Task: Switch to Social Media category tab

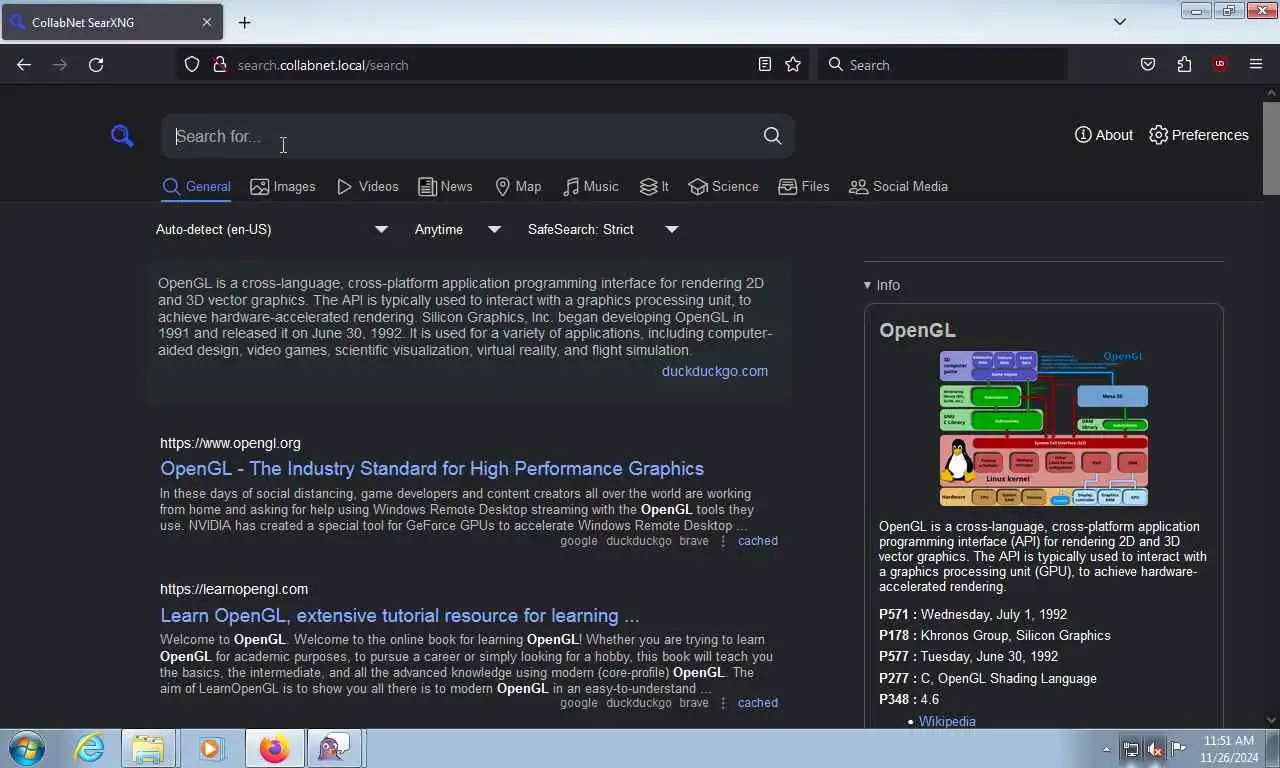Action: tap(898, 187)
